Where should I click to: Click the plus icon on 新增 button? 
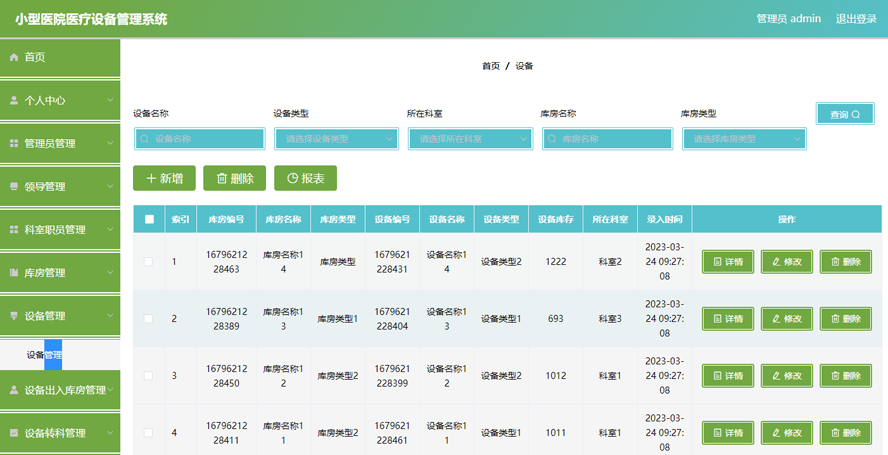(x=151, y=178)
